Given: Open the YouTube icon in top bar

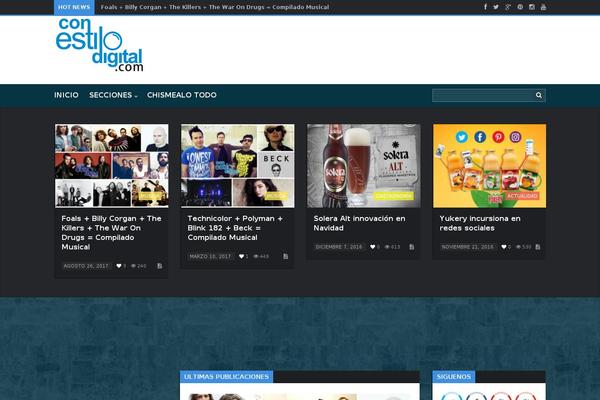Looking at the screenshot, I should [x=543, y=7].
